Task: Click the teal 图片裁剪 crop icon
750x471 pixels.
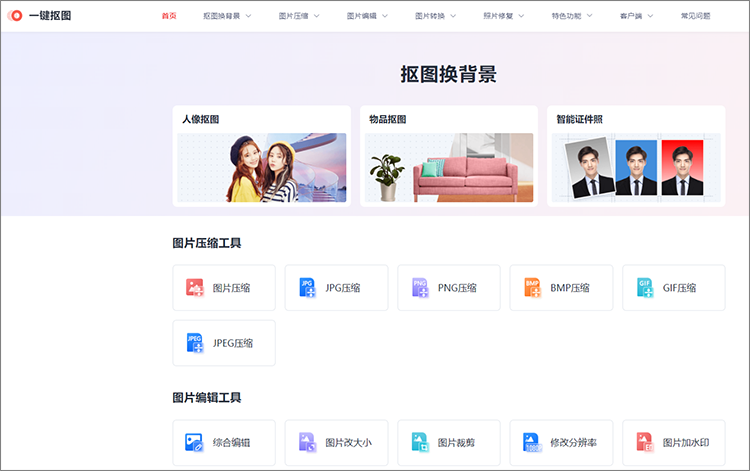Action: (420, 442)
